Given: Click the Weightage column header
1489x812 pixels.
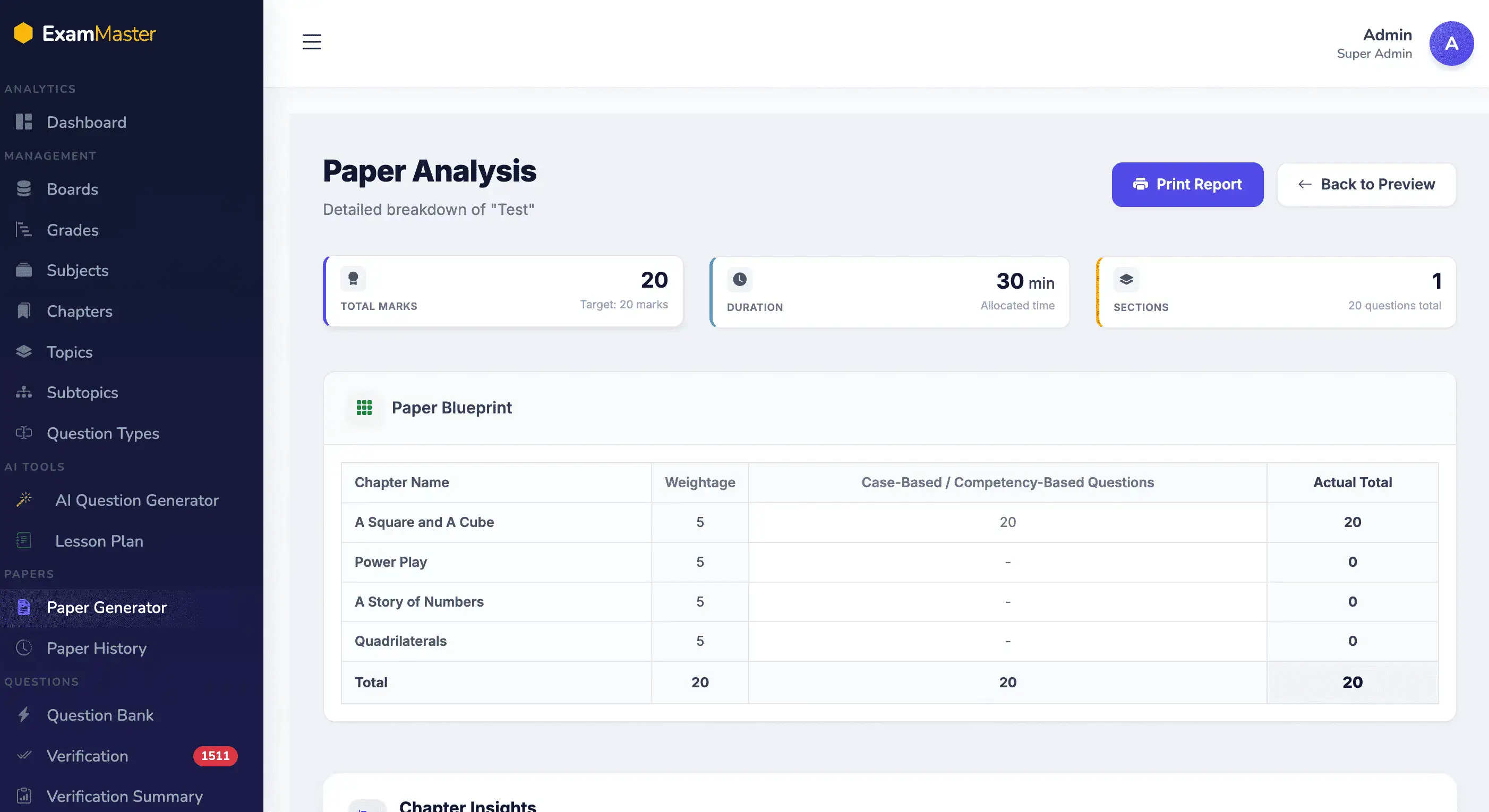Looking at the screenshot, I should click(700, 482).
